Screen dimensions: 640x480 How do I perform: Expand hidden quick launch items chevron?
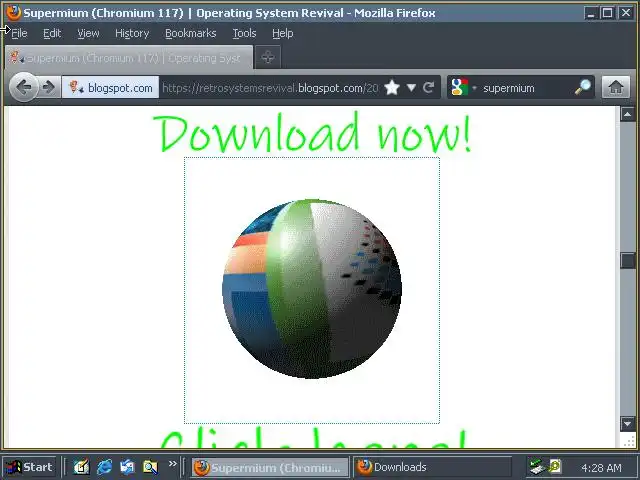(x=173, y=464)
